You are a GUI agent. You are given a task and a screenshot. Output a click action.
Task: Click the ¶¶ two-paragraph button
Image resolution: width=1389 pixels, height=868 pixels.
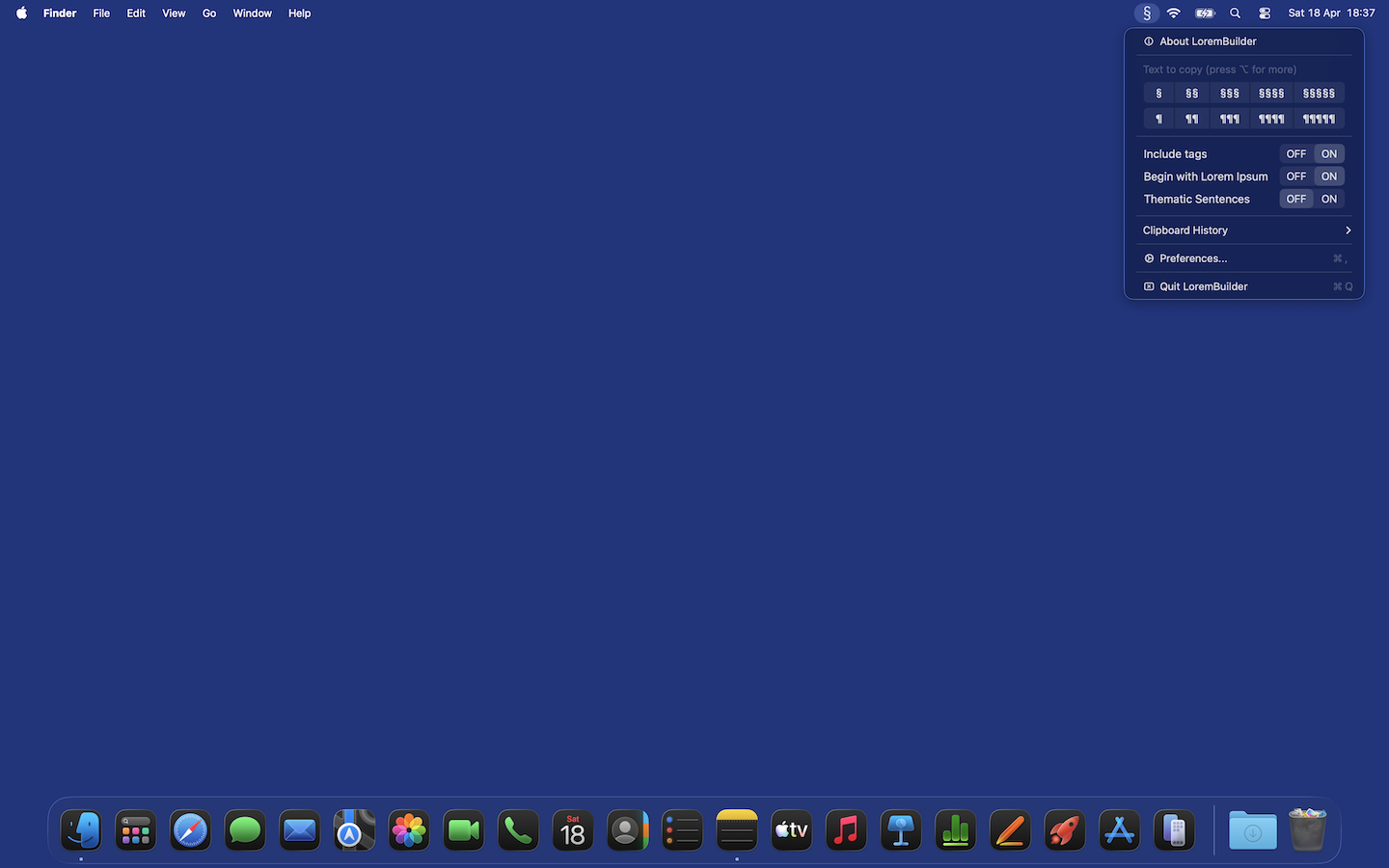1191,118
